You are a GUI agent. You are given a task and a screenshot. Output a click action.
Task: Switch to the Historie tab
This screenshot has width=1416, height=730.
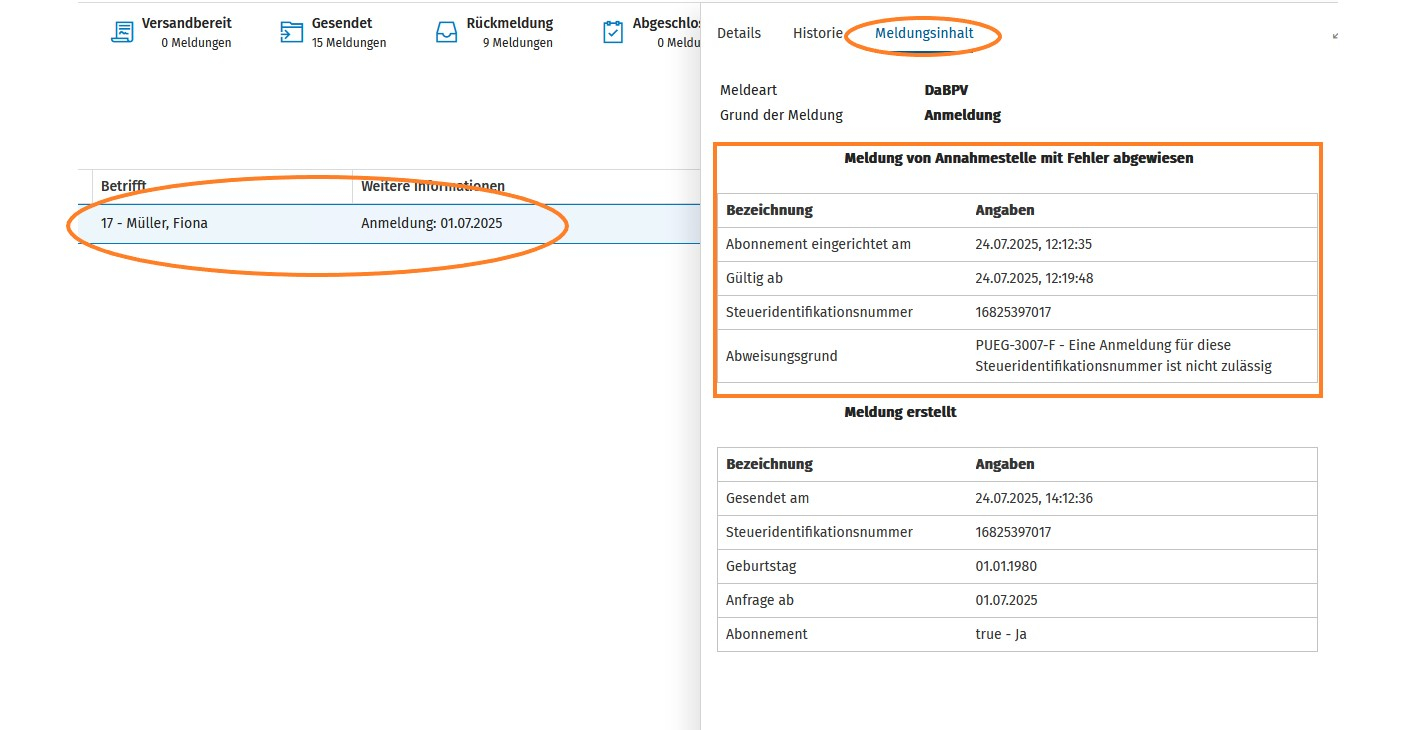point(818,33)
